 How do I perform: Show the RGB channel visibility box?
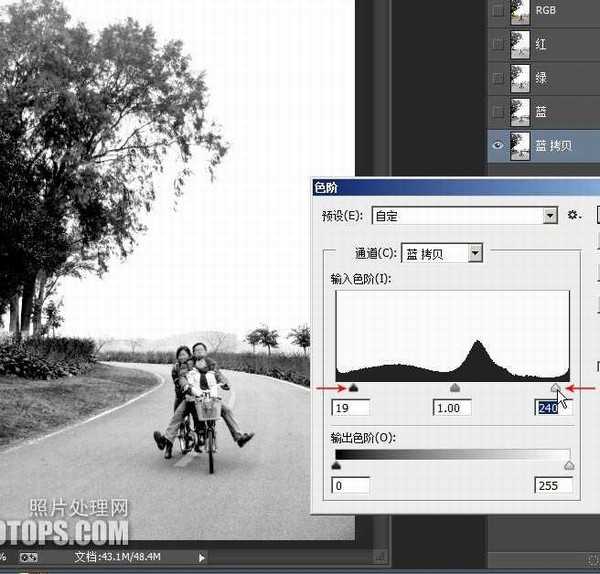click(x=497, y=11)
